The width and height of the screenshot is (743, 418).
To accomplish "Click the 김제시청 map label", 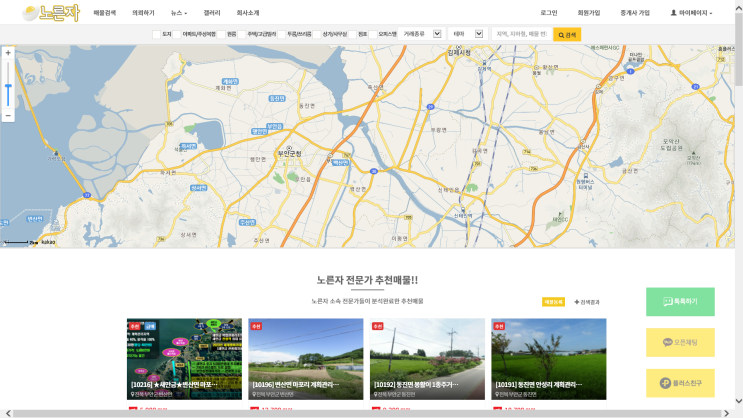I will pyautogui.click(x=459, y=53).
